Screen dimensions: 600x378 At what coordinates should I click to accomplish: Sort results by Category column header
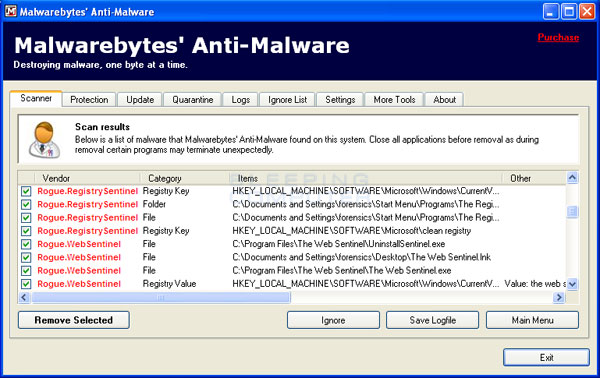click(x=184, y=178)
